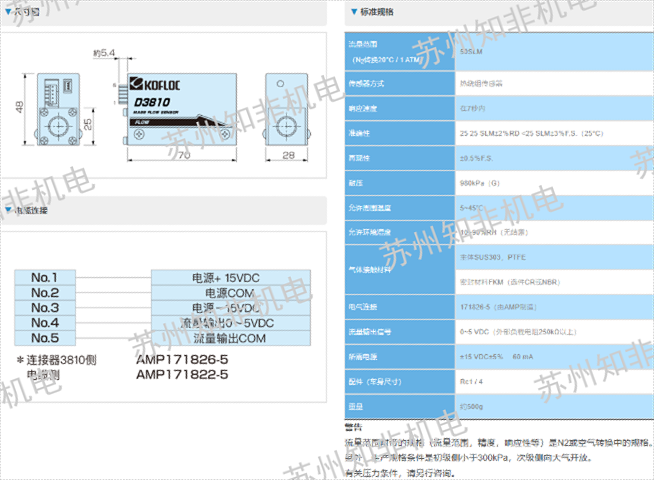The width and height of the screenshot is (654, 480).
Task: Click the 准确性 row label
Action: (359, 133)
